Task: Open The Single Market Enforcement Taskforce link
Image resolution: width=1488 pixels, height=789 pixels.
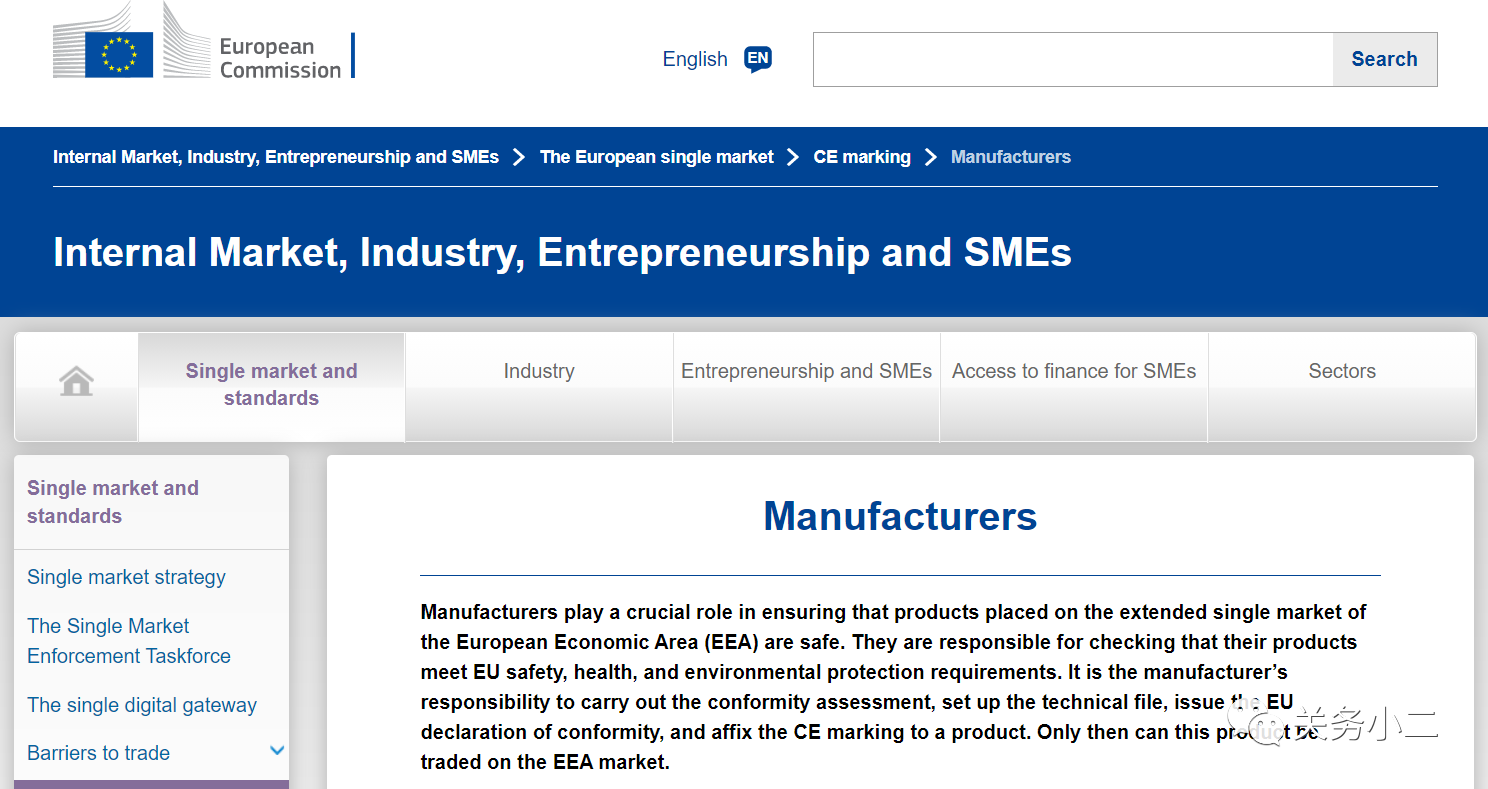Action: (x=129, y=641)
